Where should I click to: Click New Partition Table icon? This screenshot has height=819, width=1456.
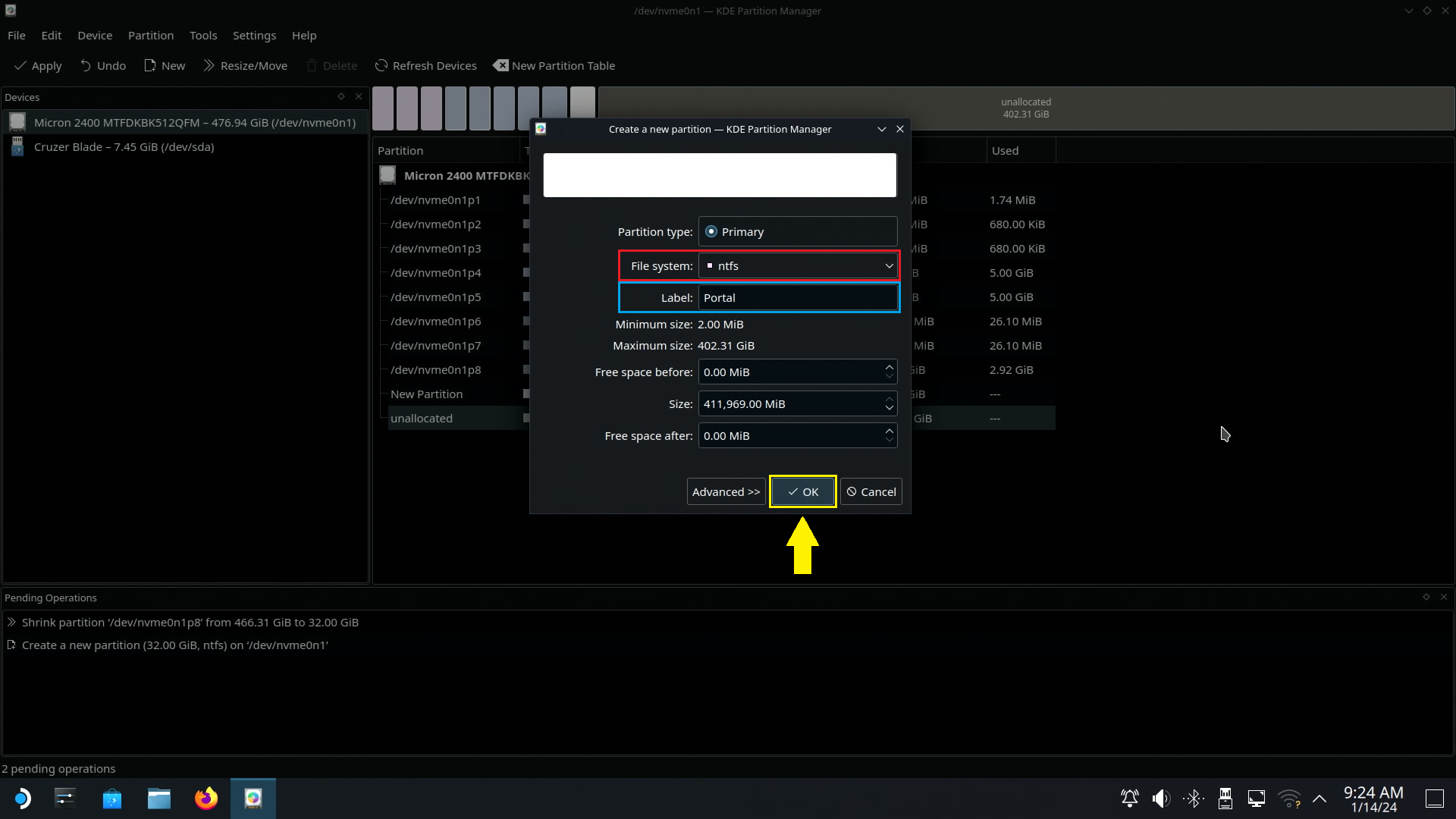tap(500, 66)
